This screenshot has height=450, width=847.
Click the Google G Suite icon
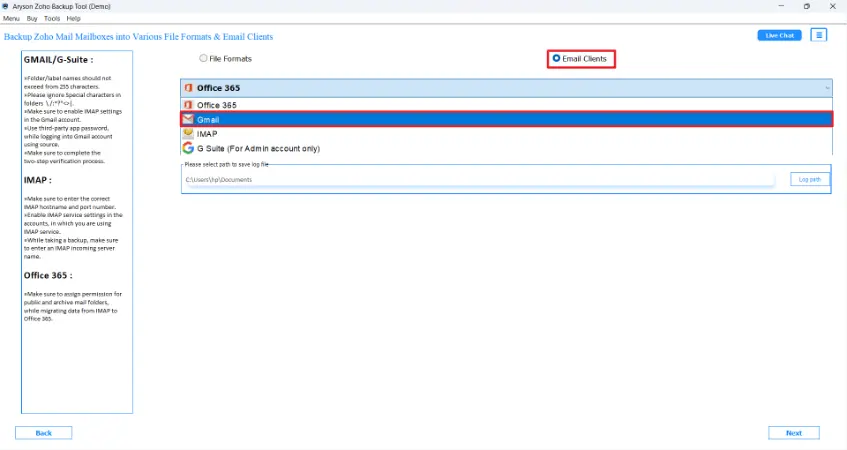pos(188,148)
